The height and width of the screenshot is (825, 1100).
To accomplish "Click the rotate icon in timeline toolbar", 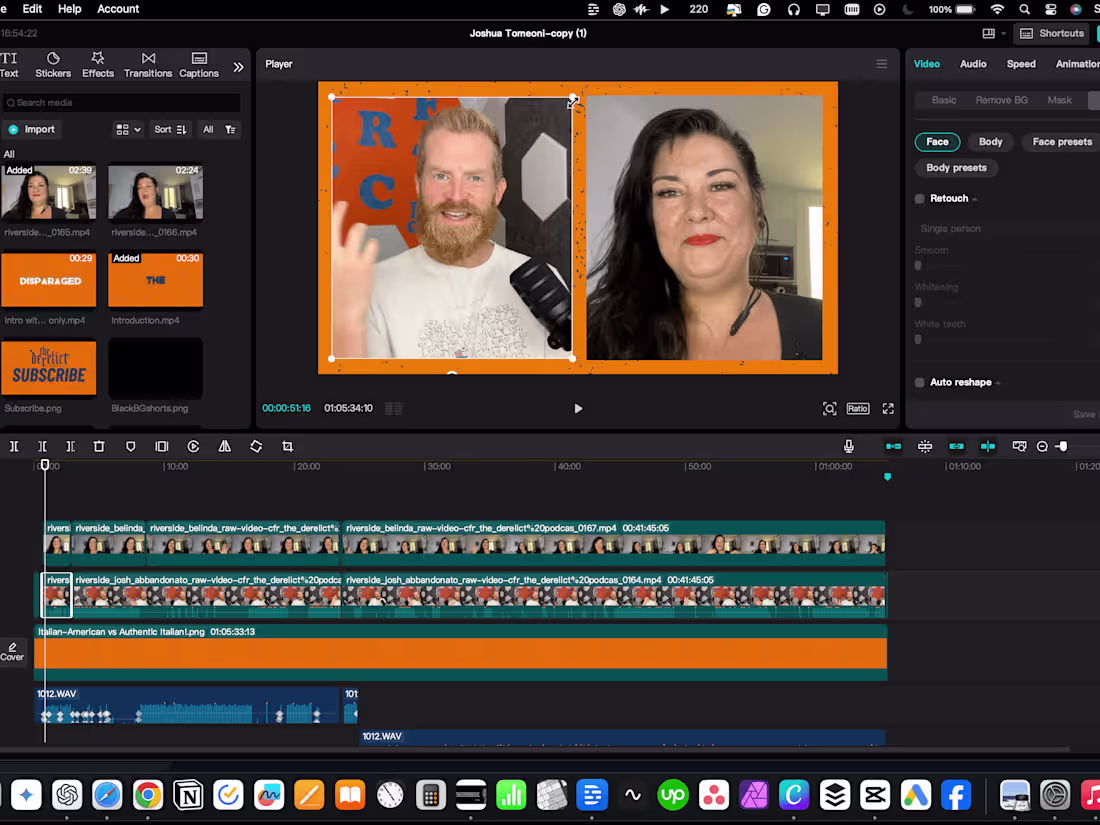I will [x=256, y=447].
